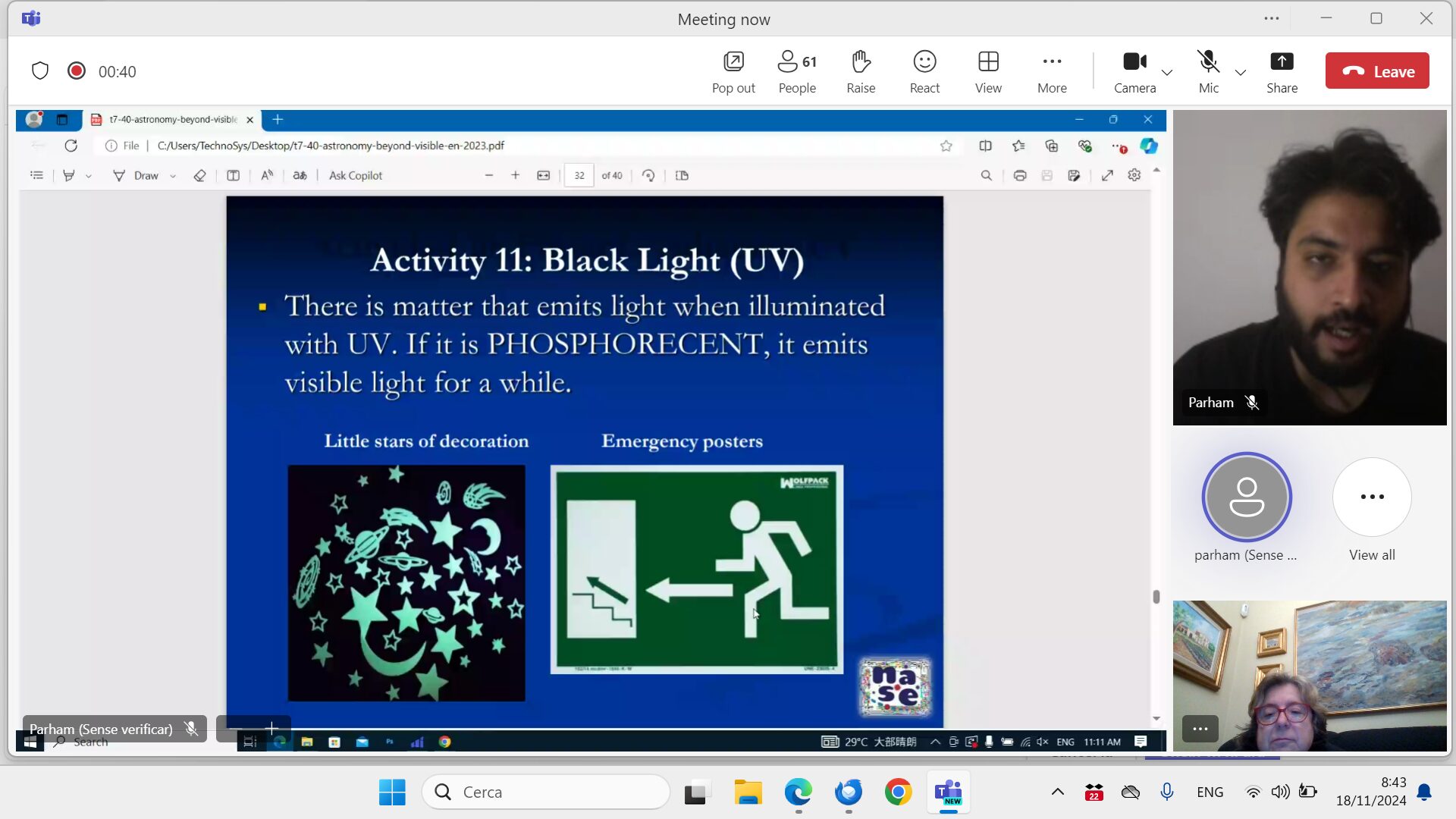This screenshot has height=819, width=1456.
Task: Select the Erase tool in PDF toolbar
Action: click(x=199, y=175)
